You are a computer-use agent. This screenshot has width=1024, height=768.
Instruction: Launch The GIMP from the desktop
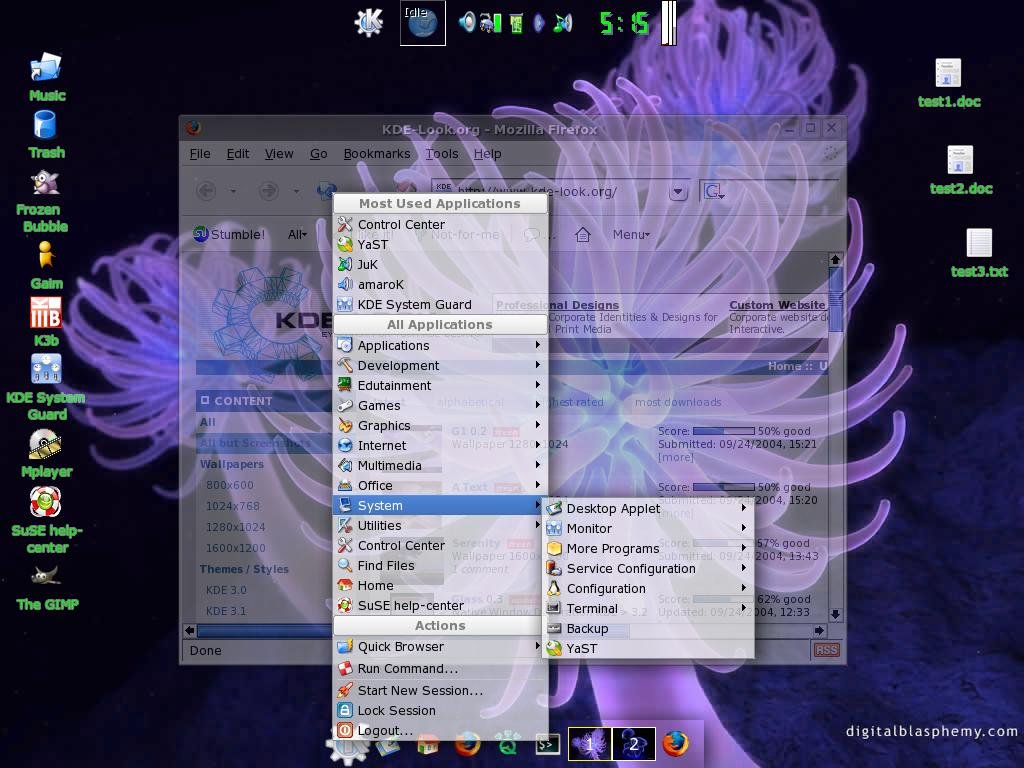coord(46,576)
